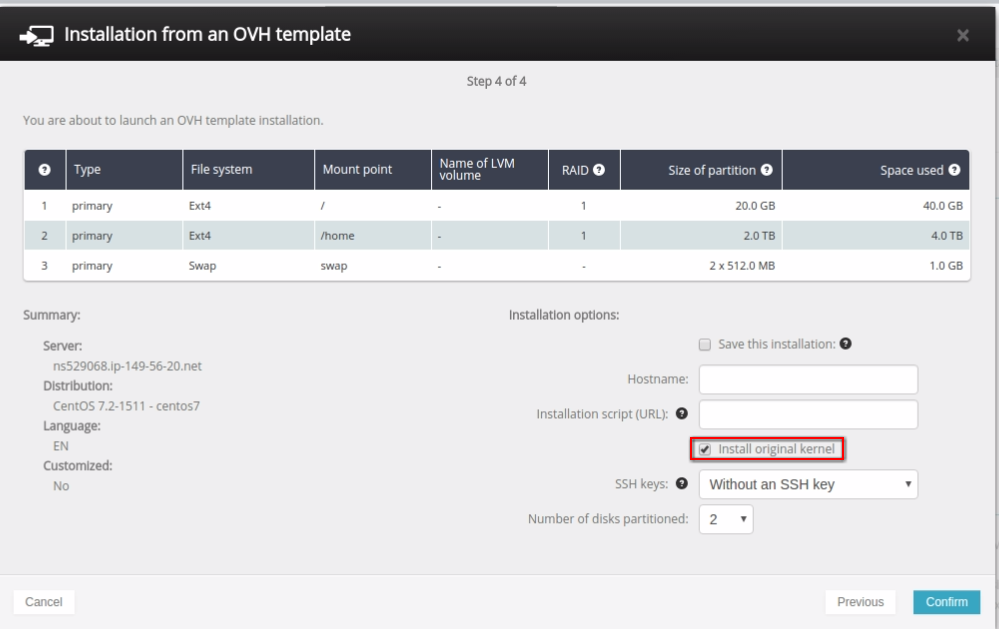Click the 'EN' language value
The image size is (999, 629).
coord(61,446)
